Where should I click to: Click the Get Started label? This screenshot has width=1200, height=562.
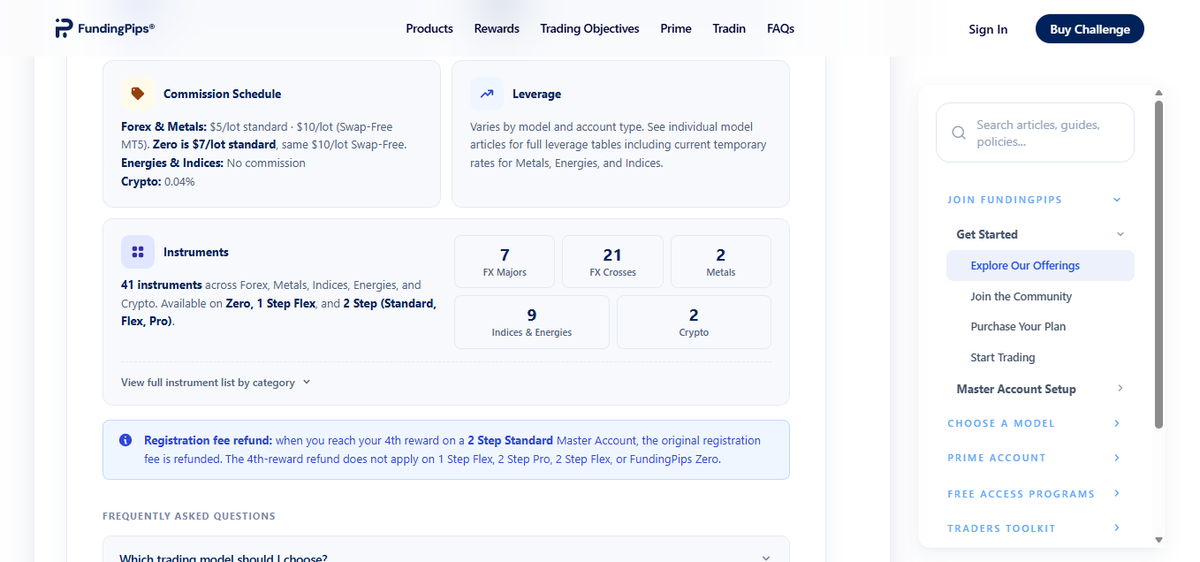987,234
